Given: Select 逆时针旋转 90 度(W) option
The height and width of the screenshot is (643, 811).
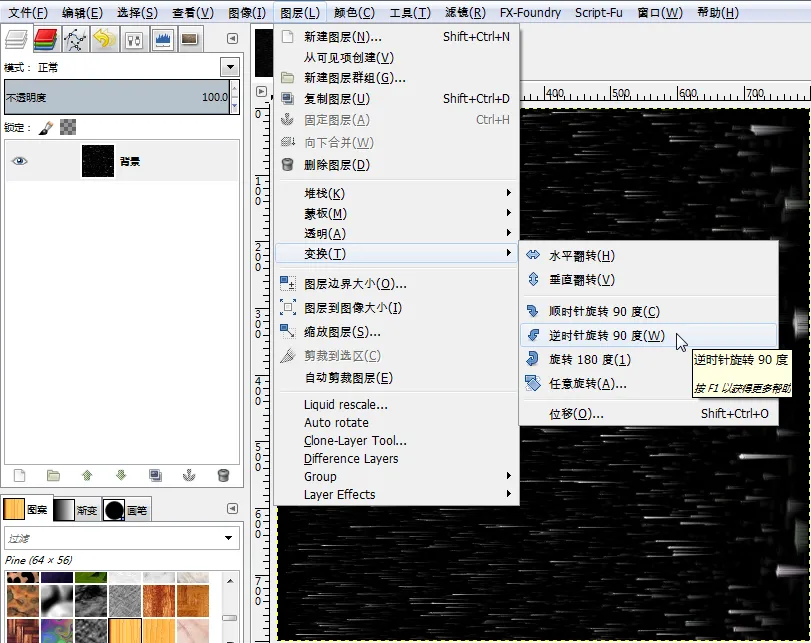Looking at the screenshot, I should coord(649,336).
